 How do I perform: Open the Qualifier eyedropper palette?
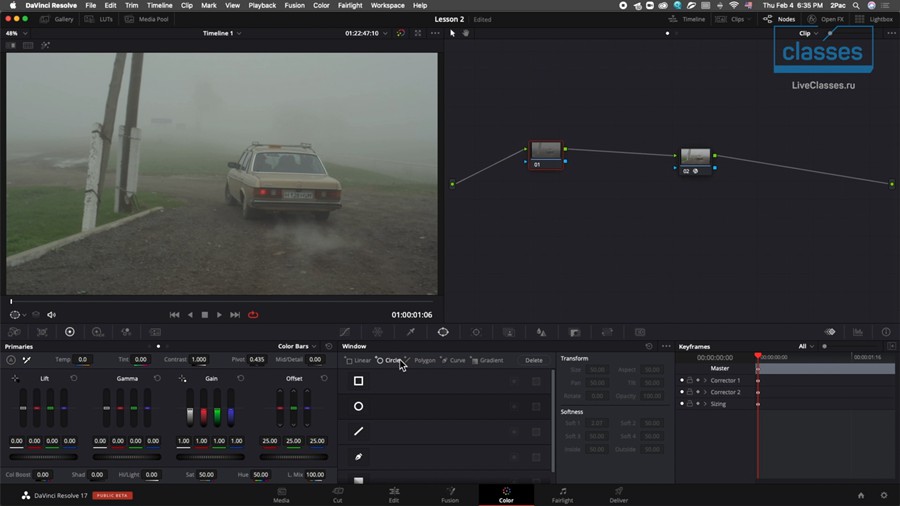pos(411,332)
